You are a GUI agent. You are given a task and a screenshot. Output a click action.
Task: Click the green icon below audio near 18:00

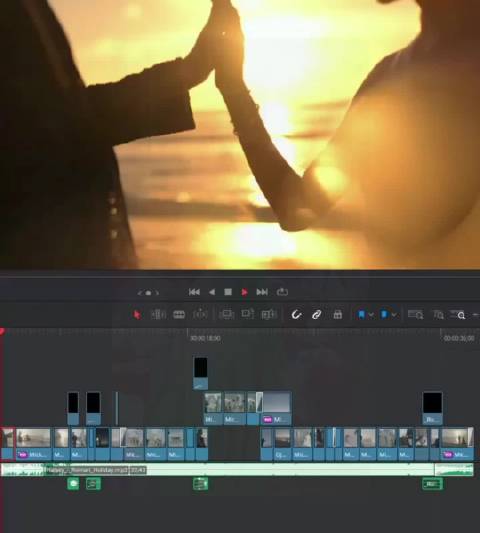(201, 483)
